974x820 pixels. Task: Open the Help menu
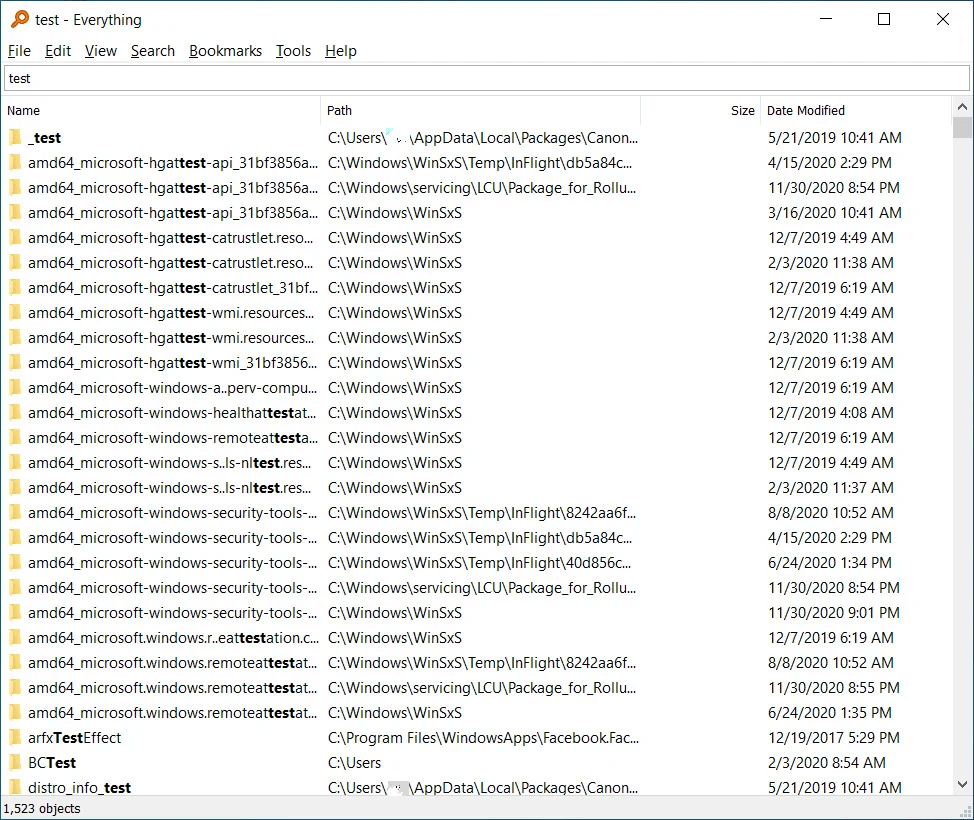(x=341, y=51)
